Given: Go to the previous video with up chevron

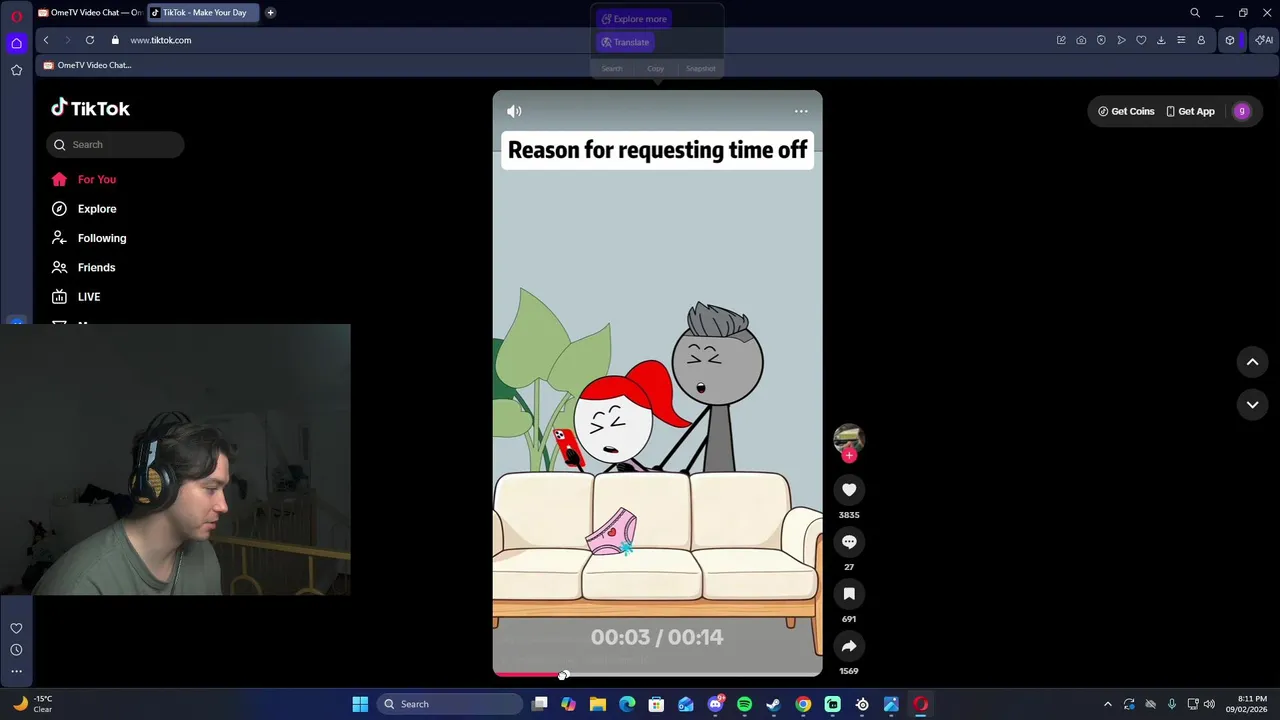Looking at the screenshot, I should pos(1252,362).
